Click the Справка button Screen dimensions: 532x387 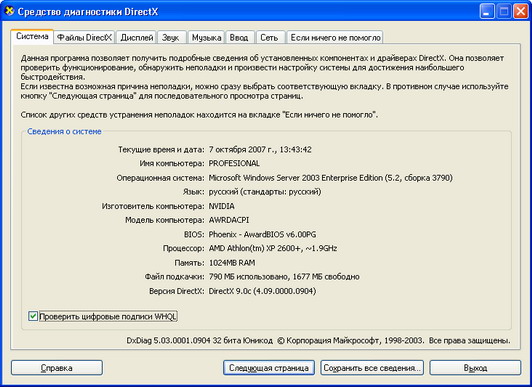click(x=57, y=368)
